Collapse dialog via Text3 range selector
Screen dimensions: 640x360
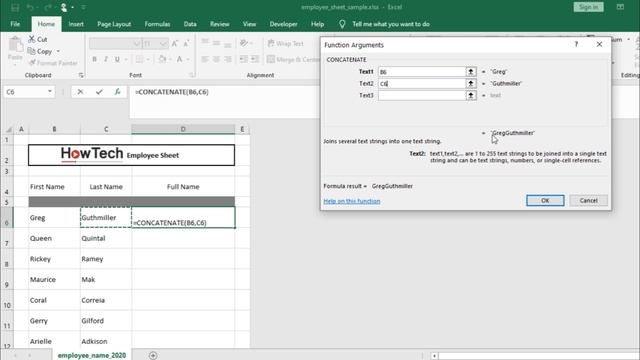coord(471,95)
